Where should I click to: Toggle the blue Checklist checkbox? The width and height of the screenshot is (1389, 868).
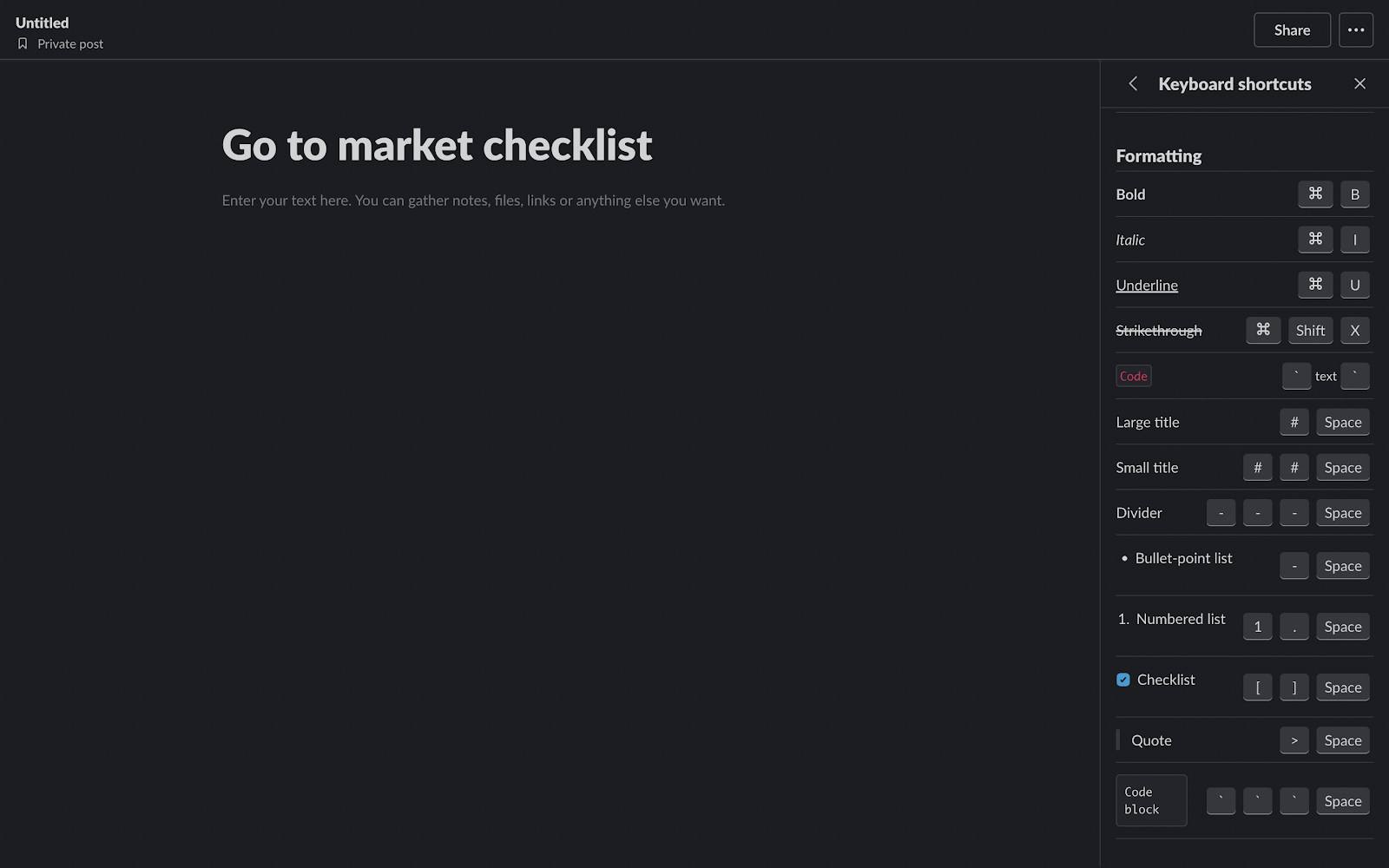pos(1123,680)
